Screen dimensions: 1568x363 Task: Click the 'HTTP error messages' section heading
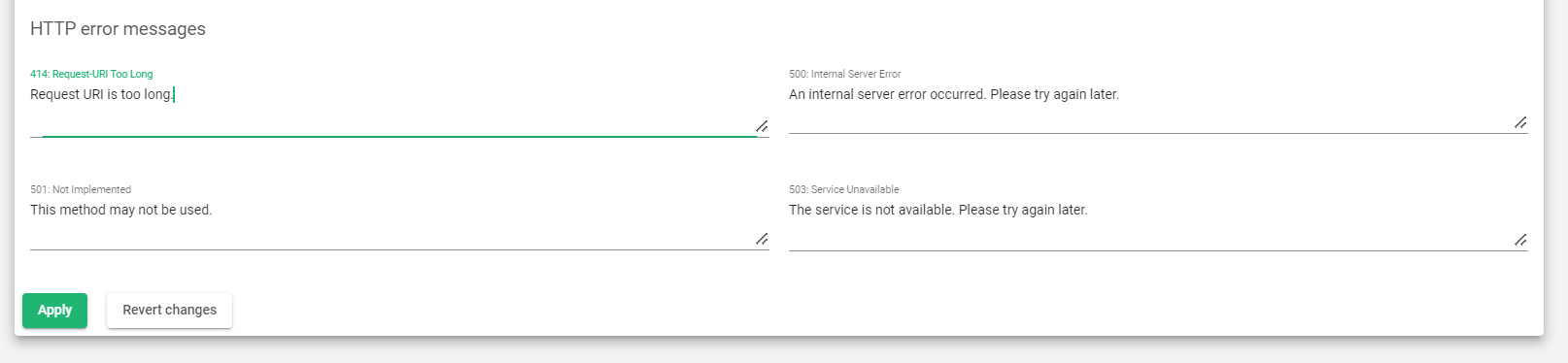pos(118,29)
